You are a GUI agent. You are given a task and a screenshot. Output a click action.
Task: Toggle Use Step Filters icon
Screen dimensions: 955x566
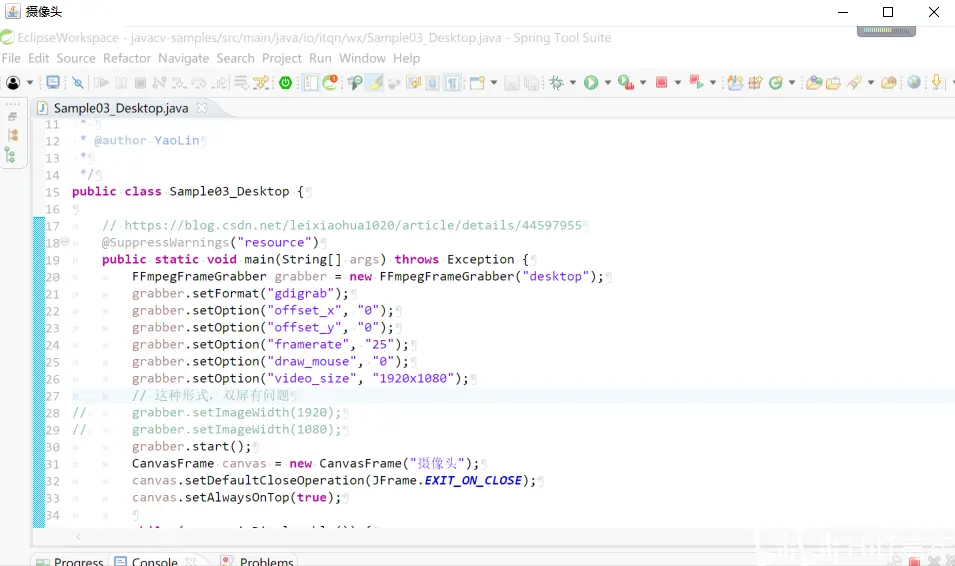262,82
